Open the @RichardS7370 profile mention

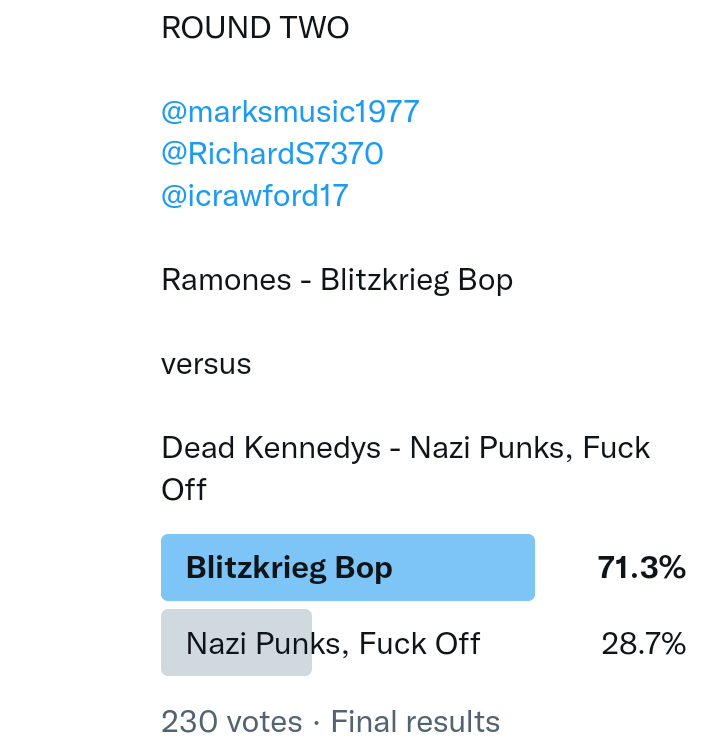[272, 153]
